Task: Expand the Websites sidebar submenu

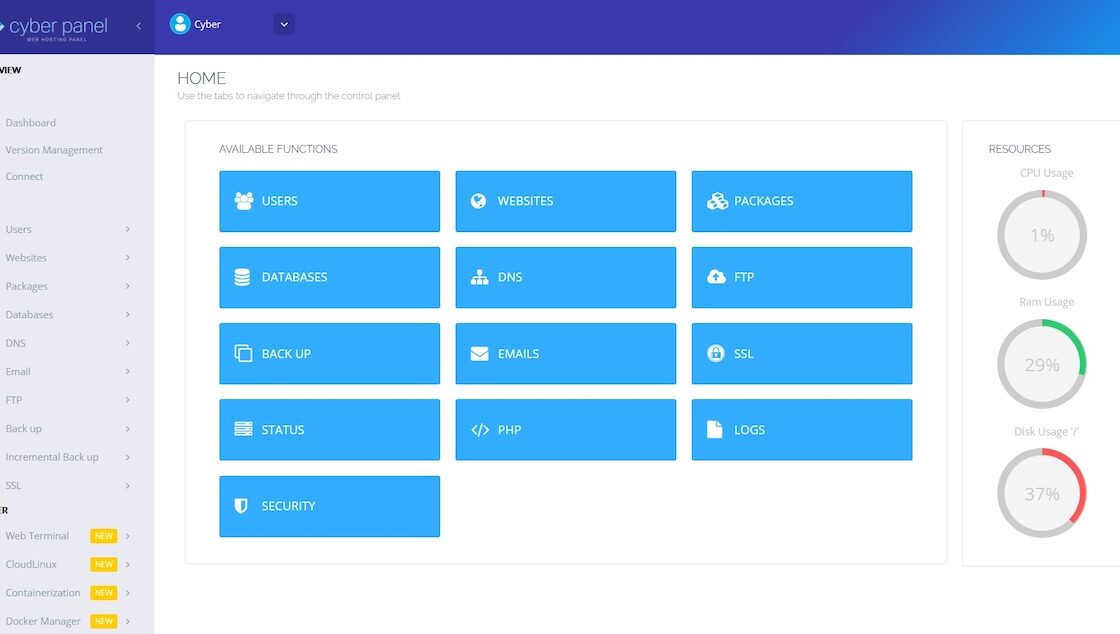Action: tap(127, 258)
